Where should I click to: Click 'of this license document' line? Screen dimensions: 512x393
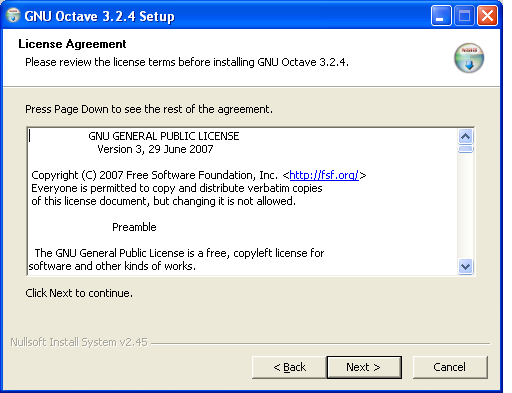tap(163, 201)
